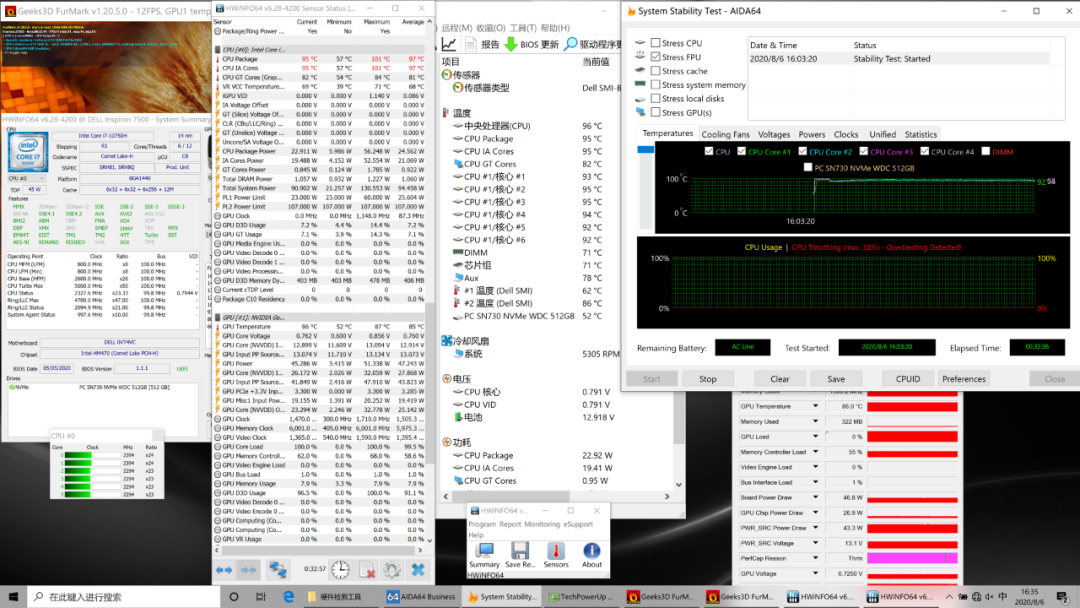The width and height of the screenshot is (1080, 608).
Task: Uncheck the Stress FPU checkbox
Action: [x=656, y=57]
